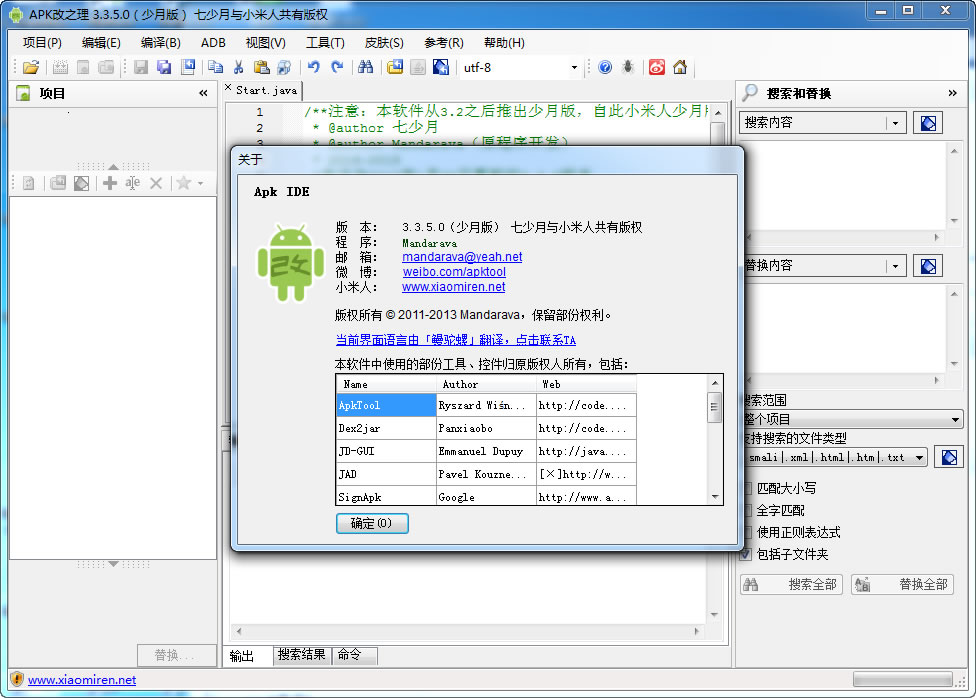The image size is (976, 698).
Task: Click the Redo arrow toolbar icon
Action: pos(337,67)
